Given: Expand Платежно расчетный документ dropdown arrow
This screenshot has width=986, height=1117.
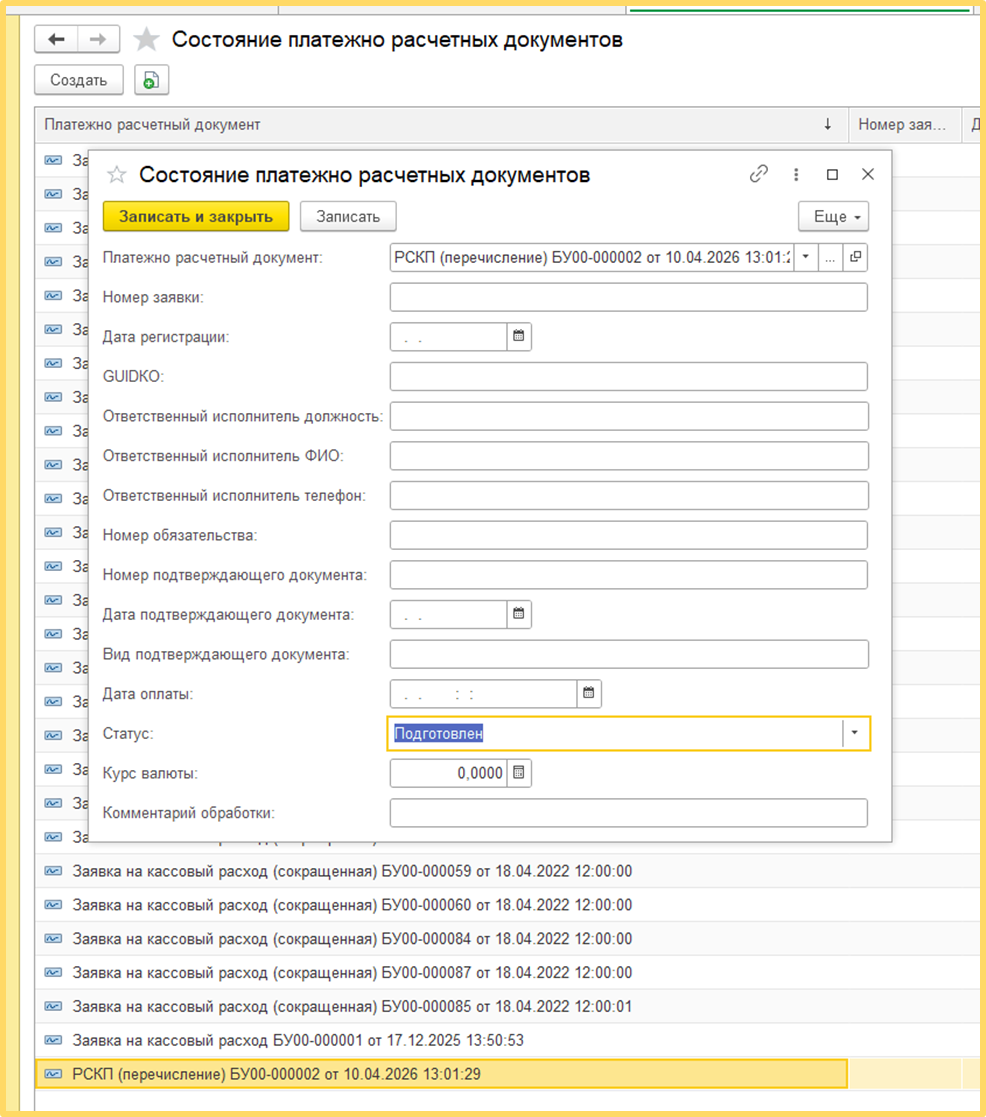Looking at the screenshot, I should click(x=806, y=257).
